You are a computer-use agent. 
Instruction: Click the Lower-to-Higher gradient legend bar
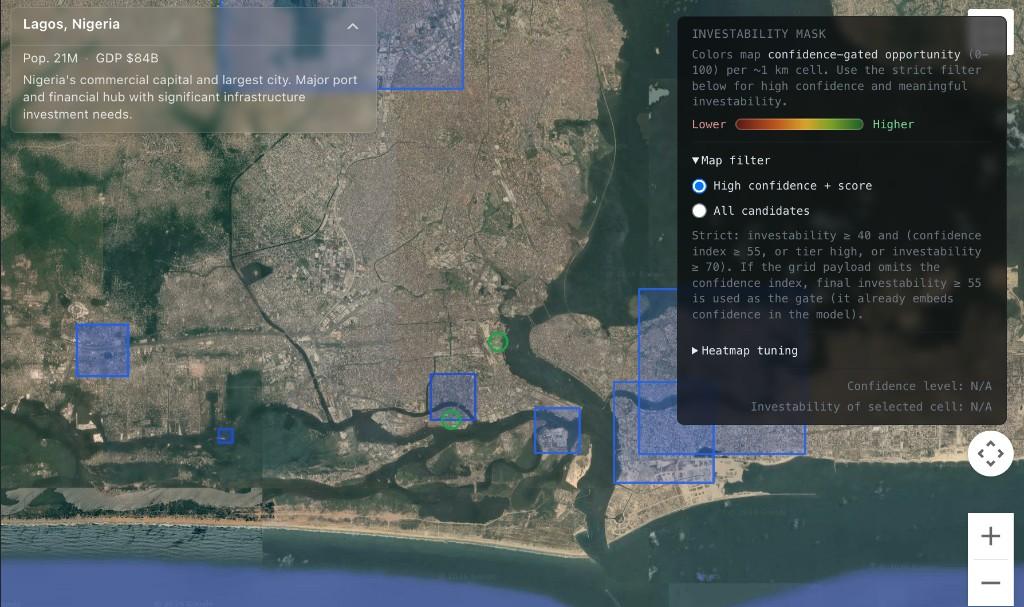799,125
